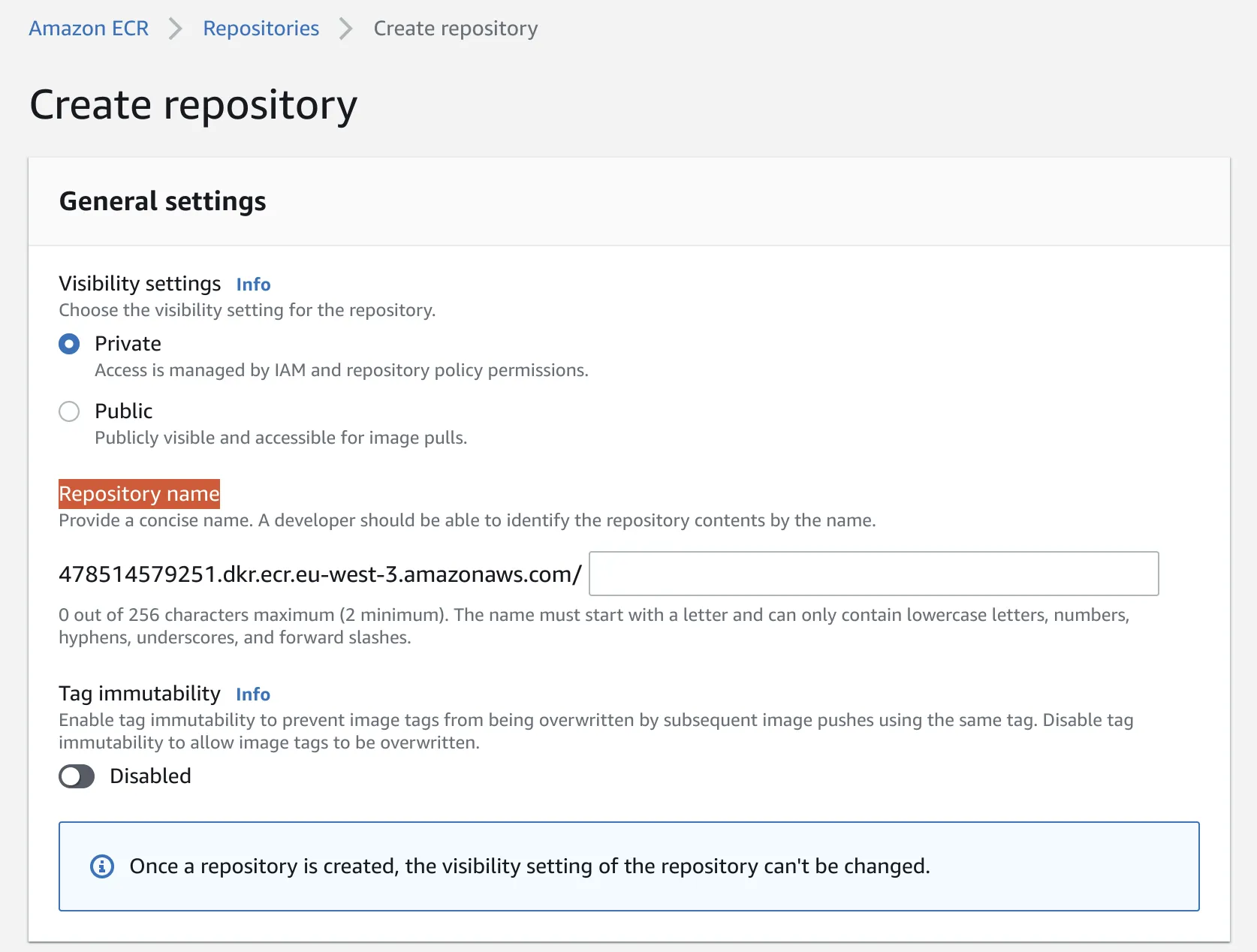Select the registry URL text before the name field

pos(319,574)
